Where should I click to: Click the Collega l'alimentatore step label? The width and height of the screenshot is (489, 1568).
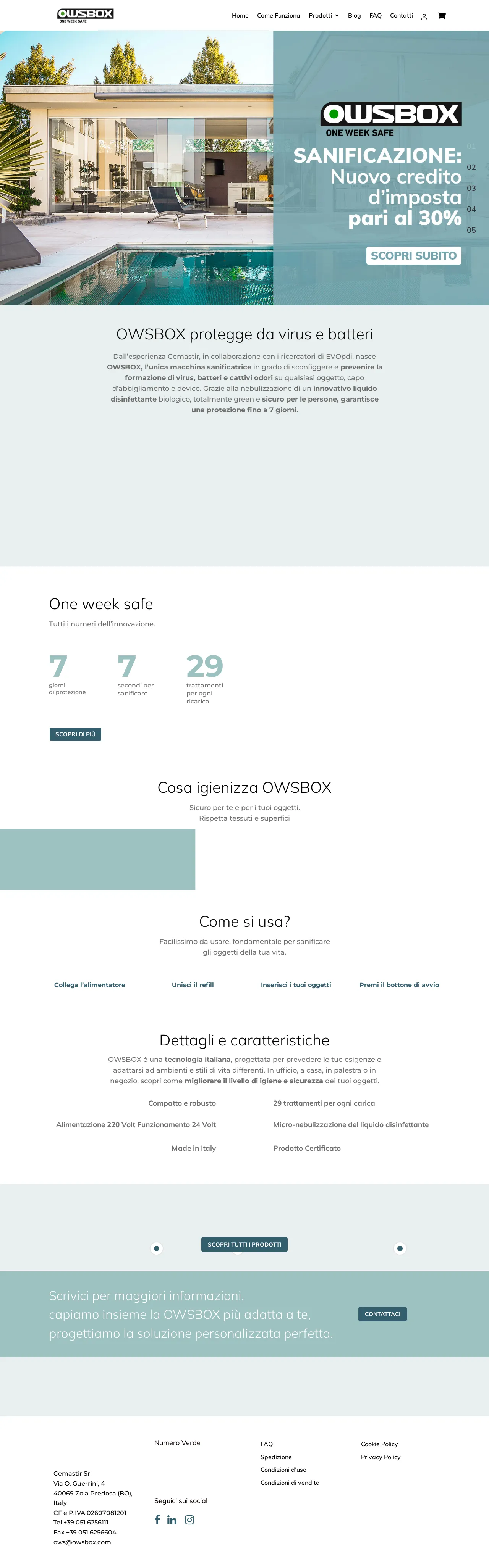[x=89, y=985]
